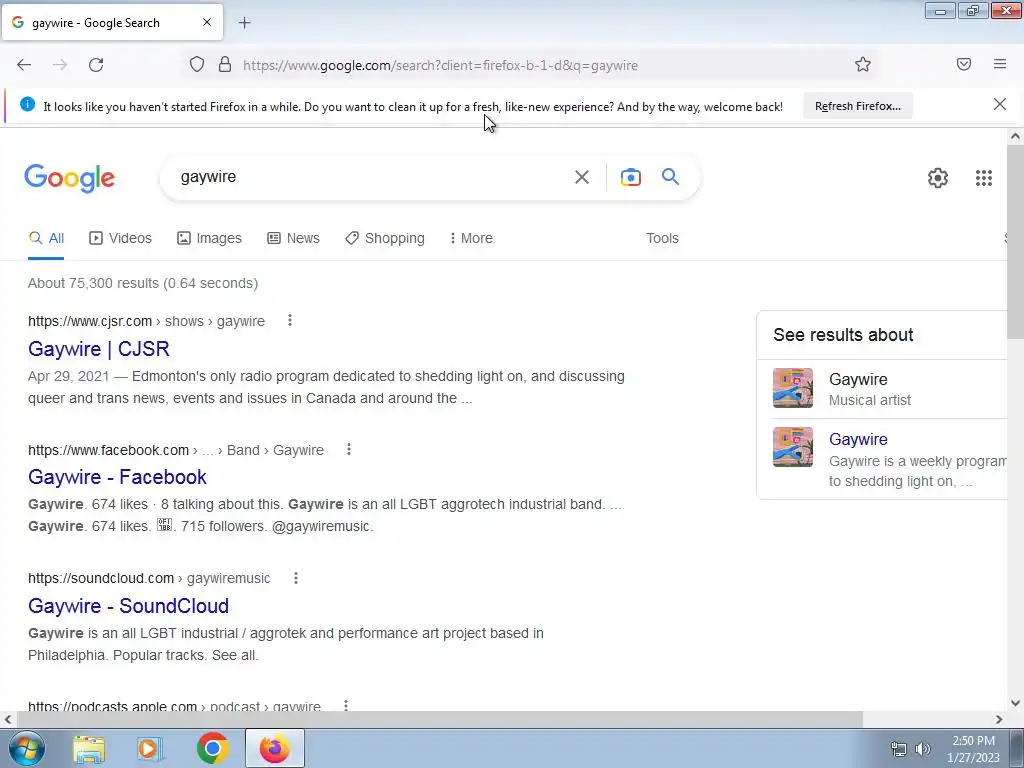Click the horizontal scrollbar right arrow
1024x768 pixels.
[999, 719]
